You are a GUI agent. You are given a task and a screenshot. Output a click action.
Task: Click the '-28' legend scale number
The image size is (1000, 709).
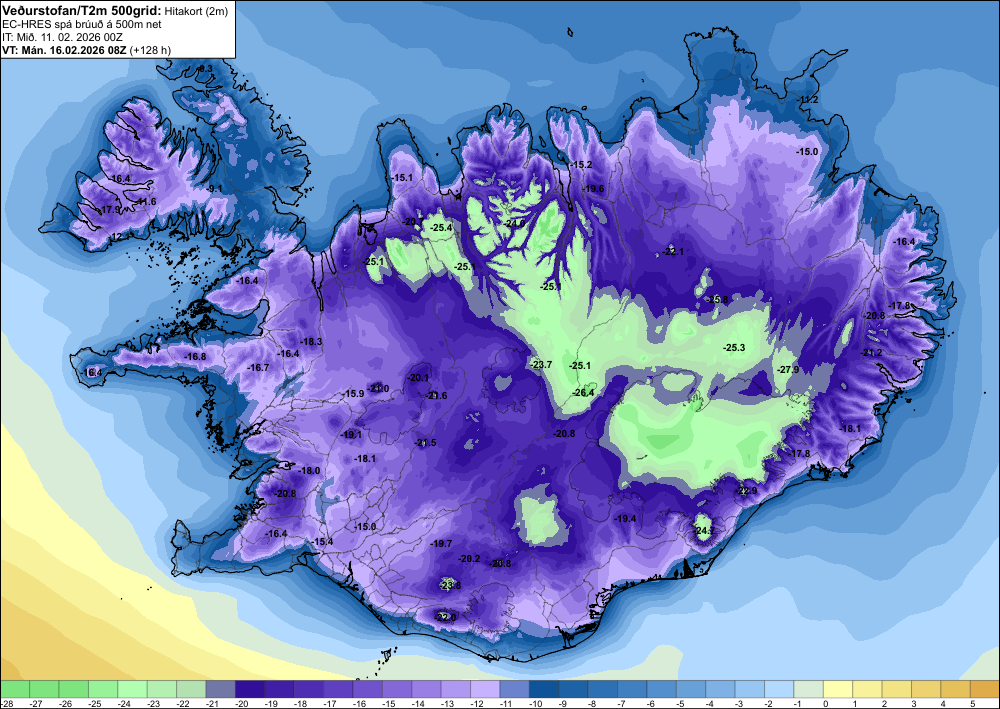[x=6, y=703]
